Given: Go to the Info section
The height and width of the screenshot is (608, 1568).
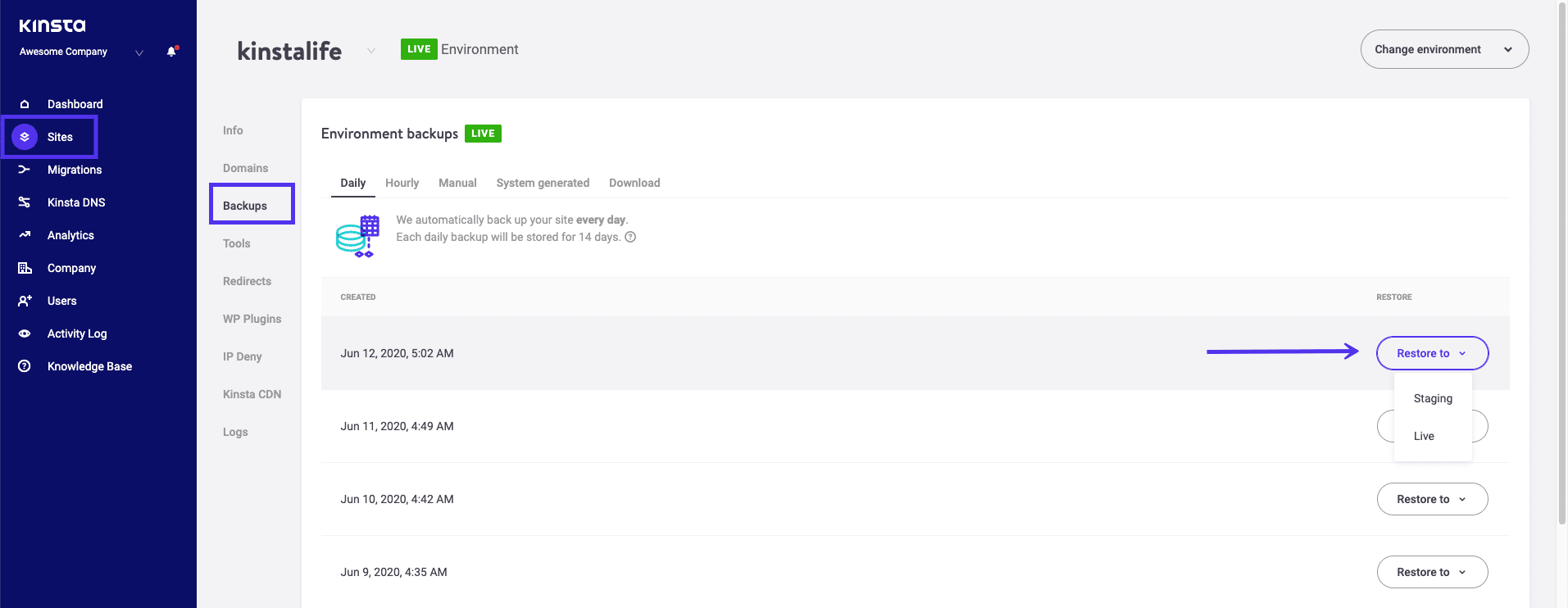Looking at the screenshot, I should [233, 130].
